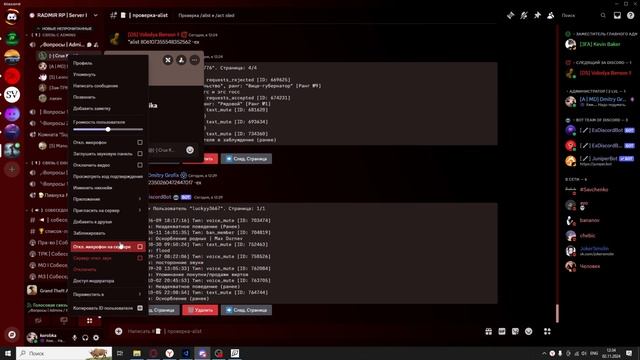
Task: Mute microphone in user panel
Action: [x=74, y=338]
